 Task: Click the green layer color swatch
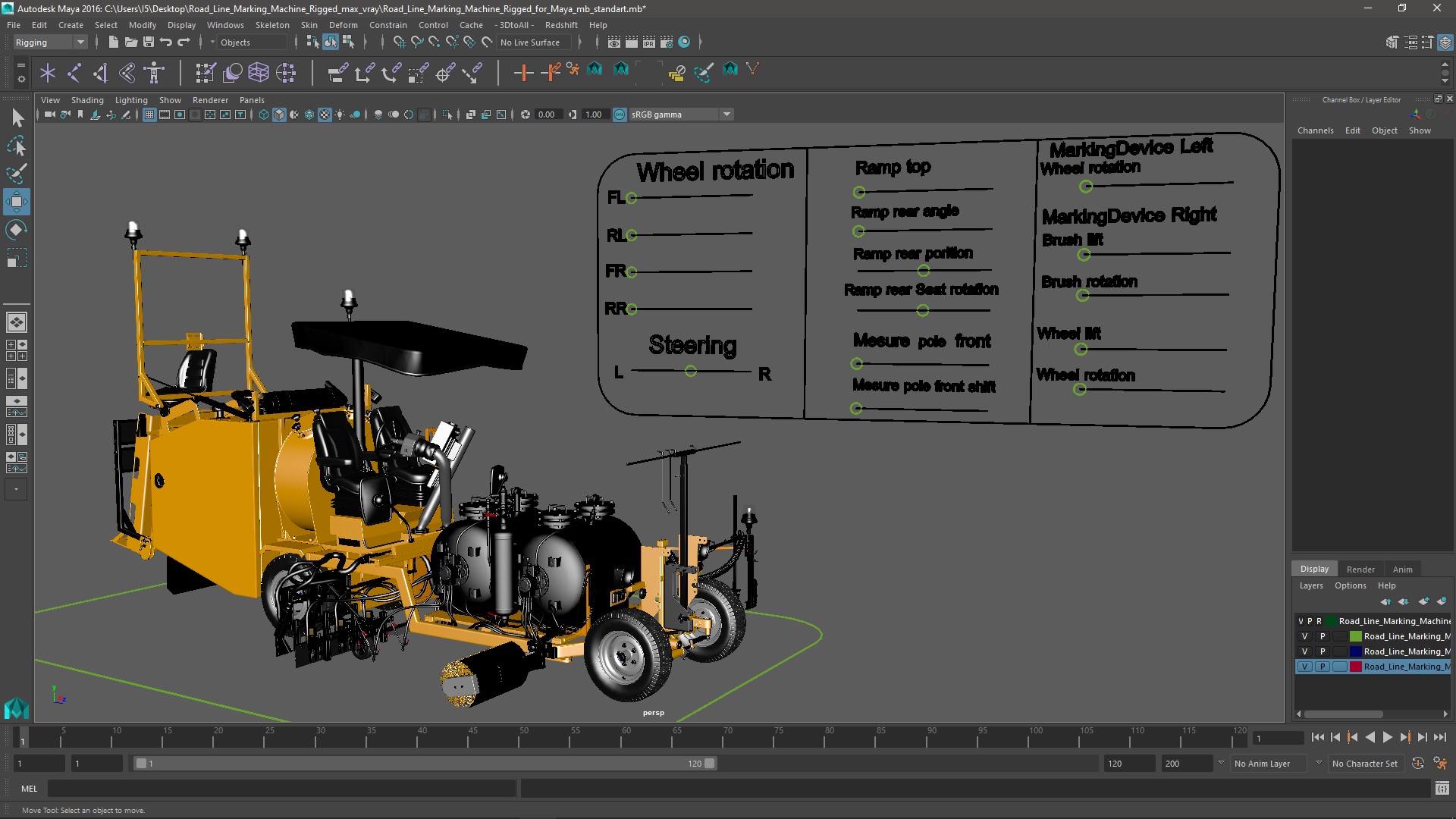tap(1355, 636)
